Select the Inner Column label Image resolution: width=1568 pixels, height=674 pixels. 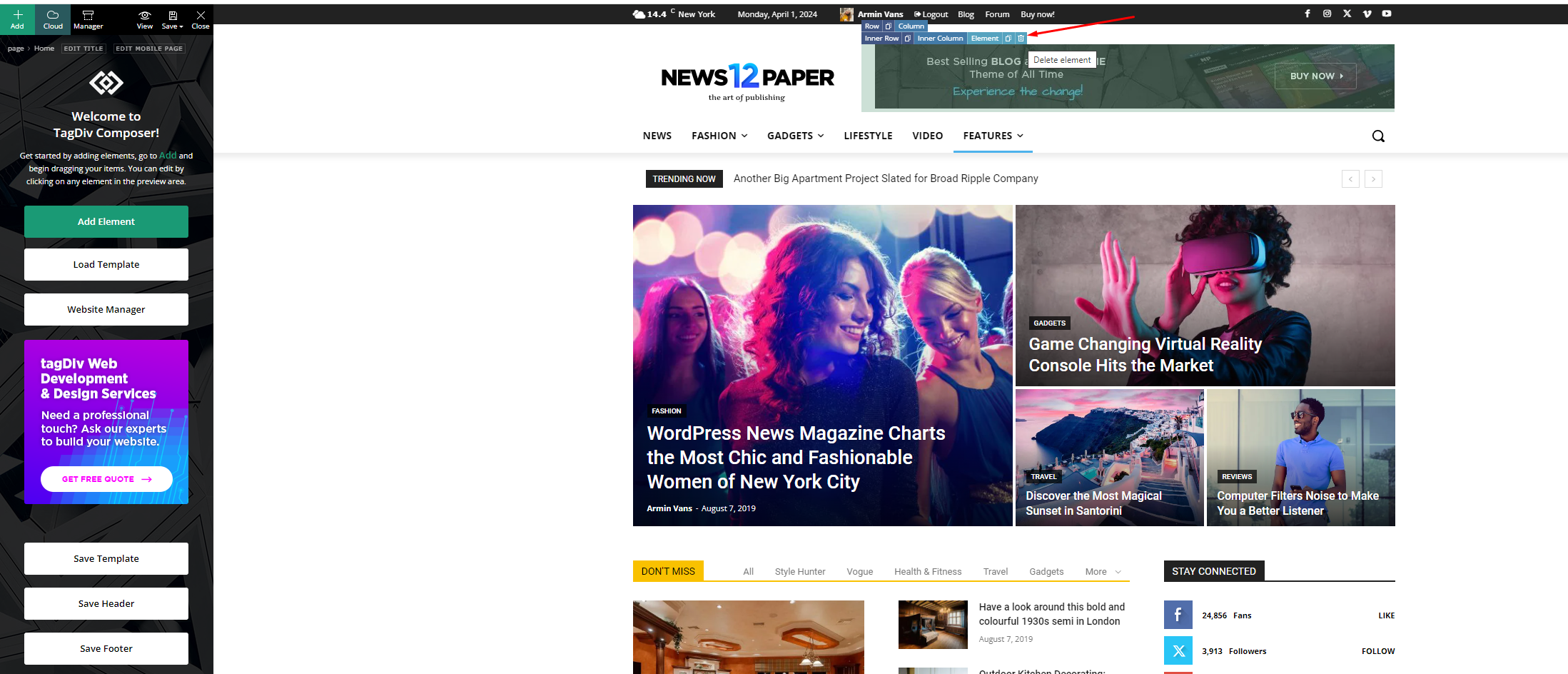940,39
